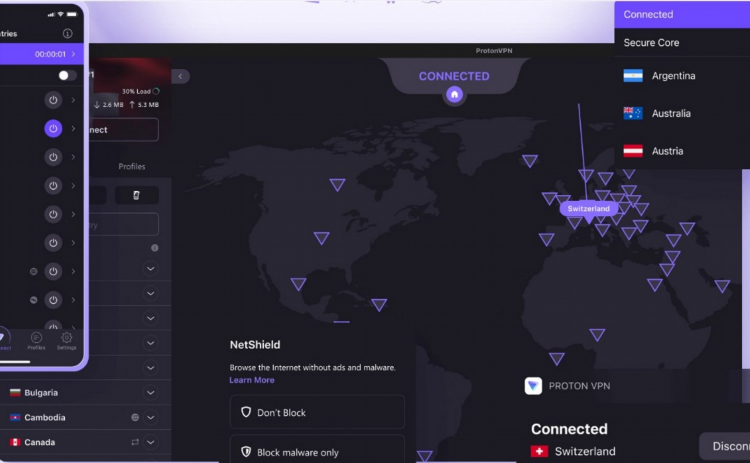Viewport: 750px width, 463px height.
Task: Click the country search input field
Action: pos(123,224)
